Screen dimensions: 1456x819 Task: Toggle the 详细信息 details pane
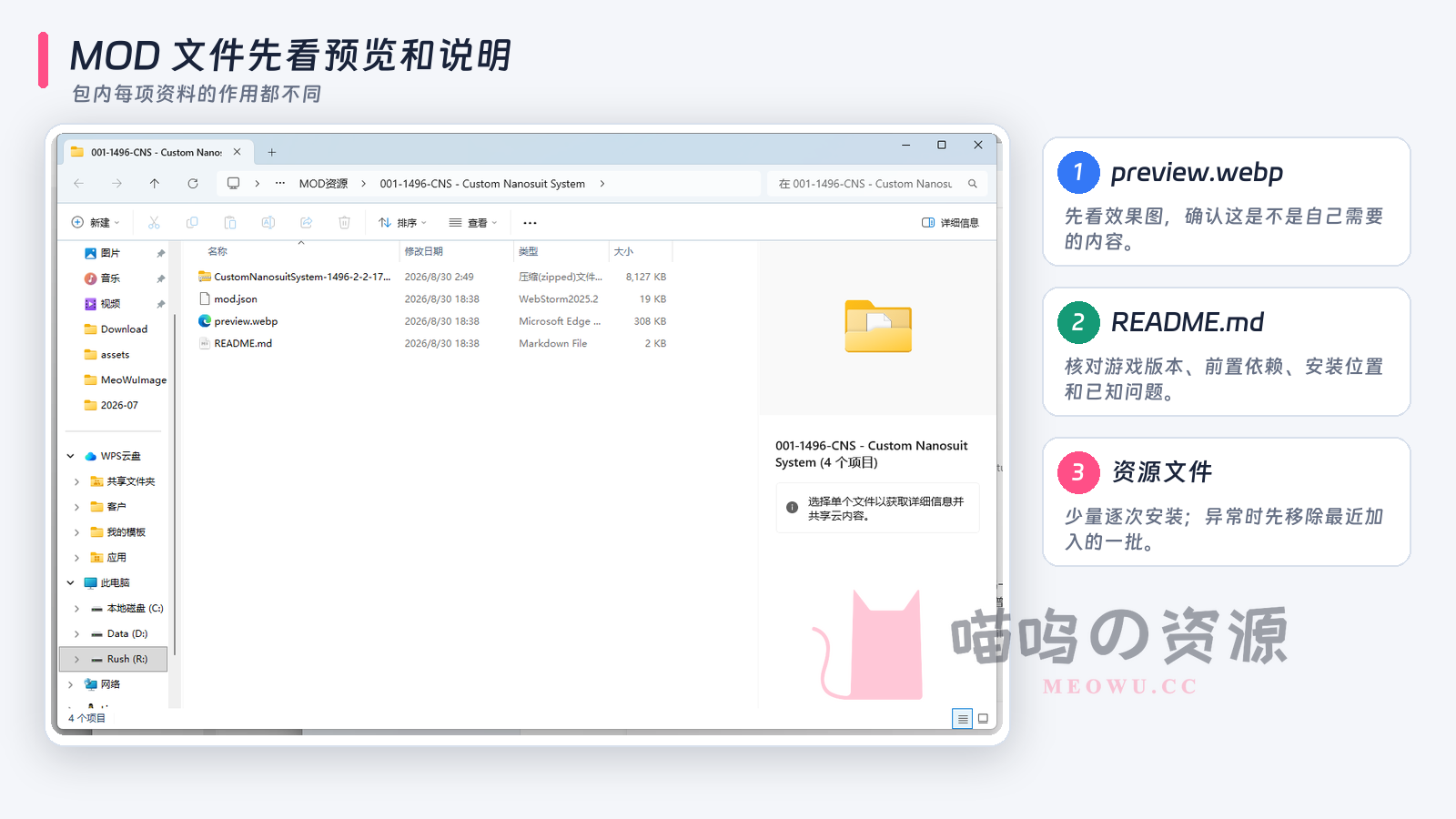(x=950, y=222)
